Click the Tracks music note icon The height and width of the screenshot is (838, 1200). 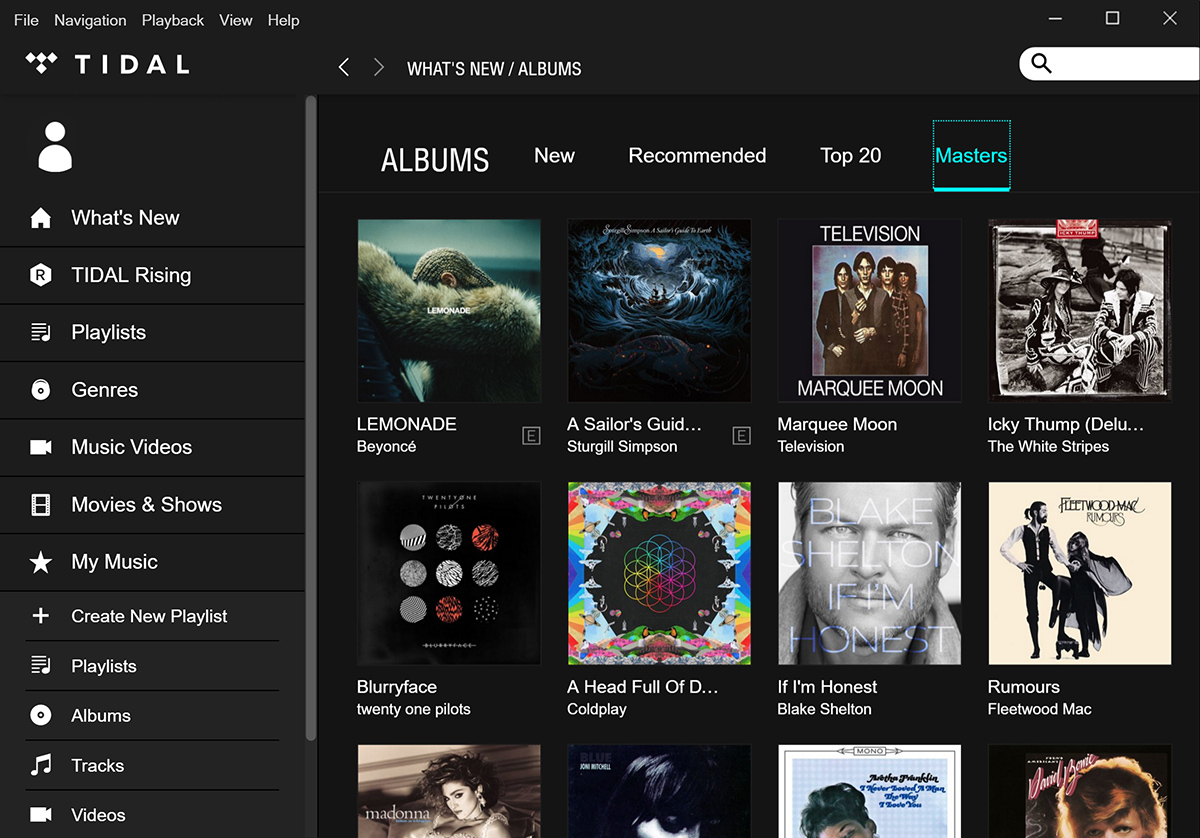click(x=41, y=765)
